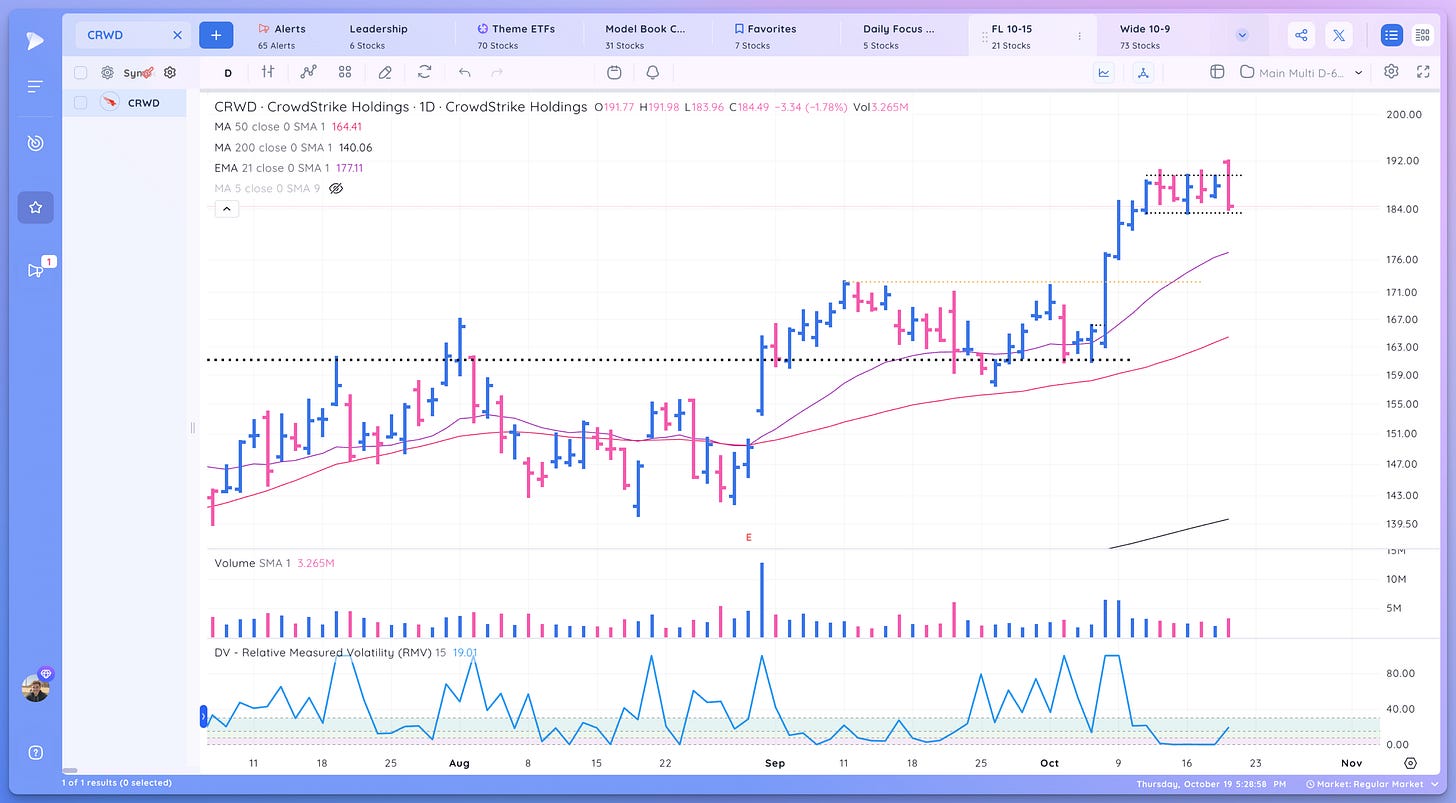Click the alert bell icon
Viewport: 1456px width, 803px height.
coord(653,72)
